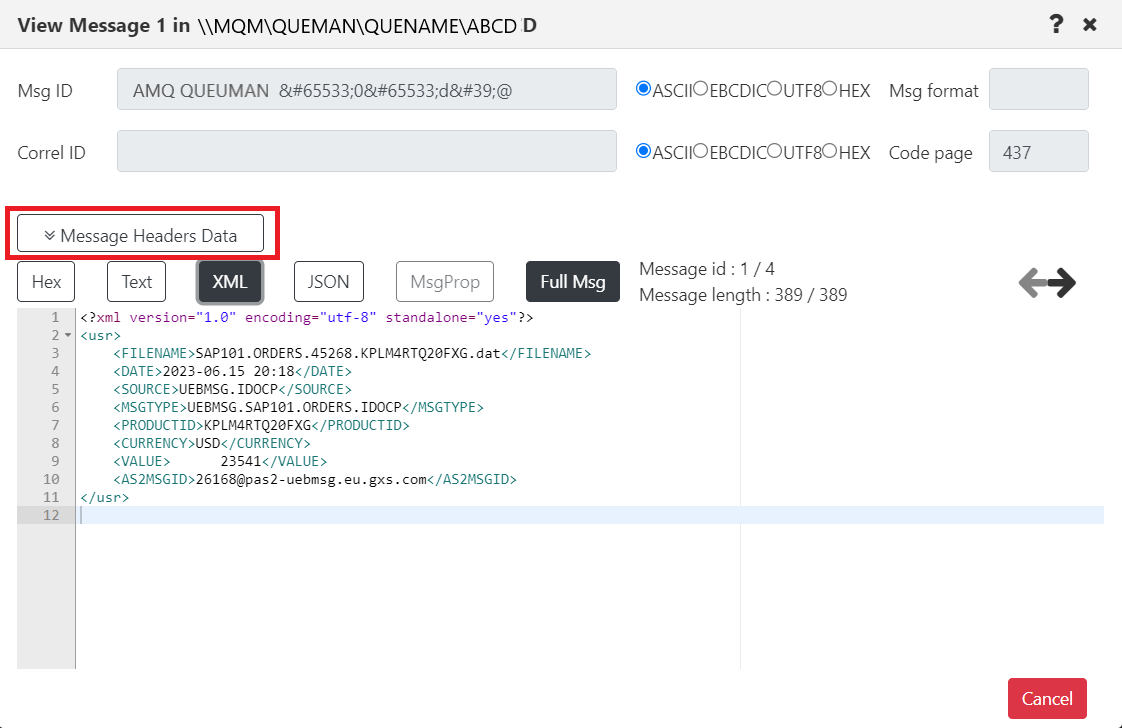
Task: Go to the previous message arrow
Action: coord(1033,282)
